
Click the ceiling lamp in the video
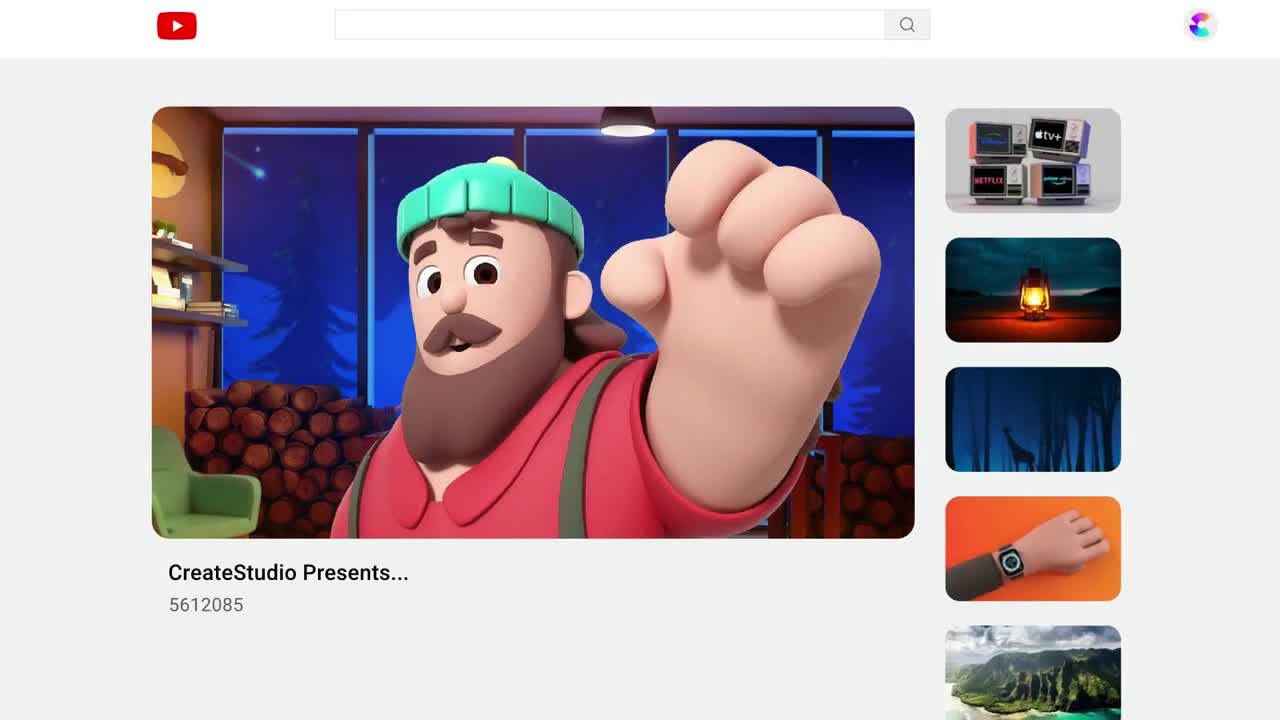pyautogui.click(x=628, y=123)
